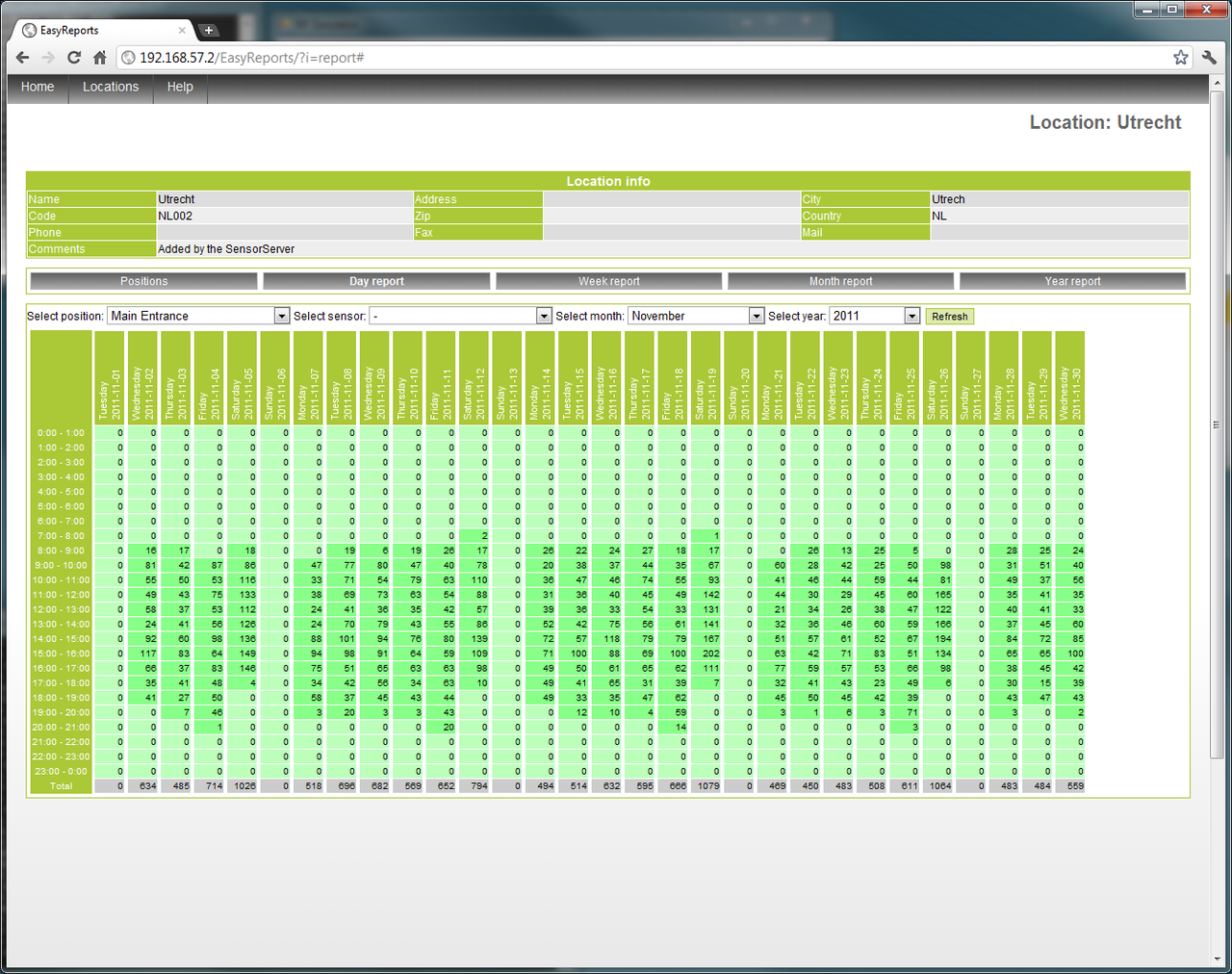This screenshot has width=1232, height=974.
Task: Open the Locations menu
Action: [110, 87]
